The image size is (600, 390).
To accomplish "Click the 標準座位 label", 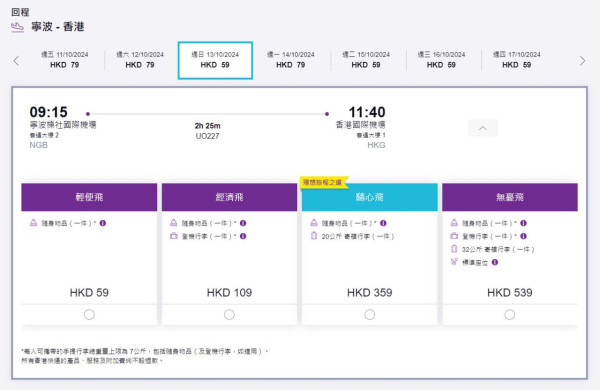I will click(475, 263).
